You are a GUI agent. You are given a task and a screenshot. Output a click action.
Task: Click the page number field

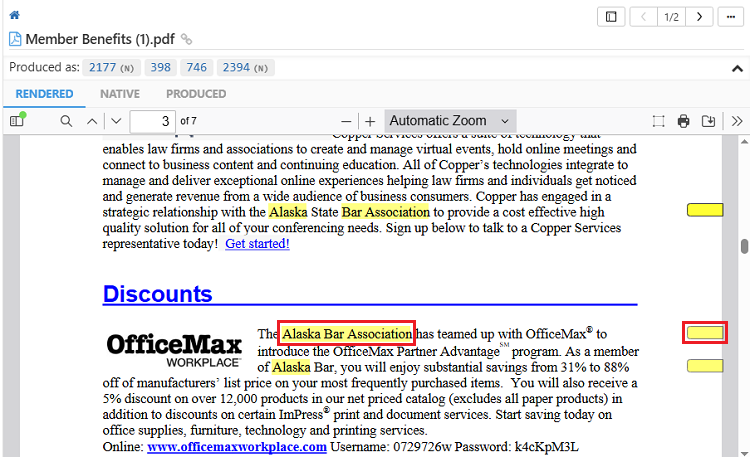coord(153,121)
